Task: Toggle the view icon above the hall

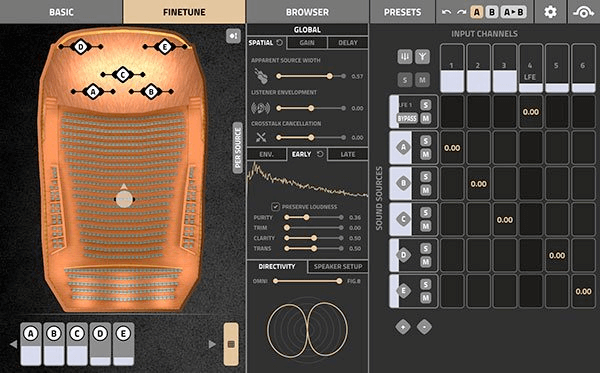Action: point(233,36)
